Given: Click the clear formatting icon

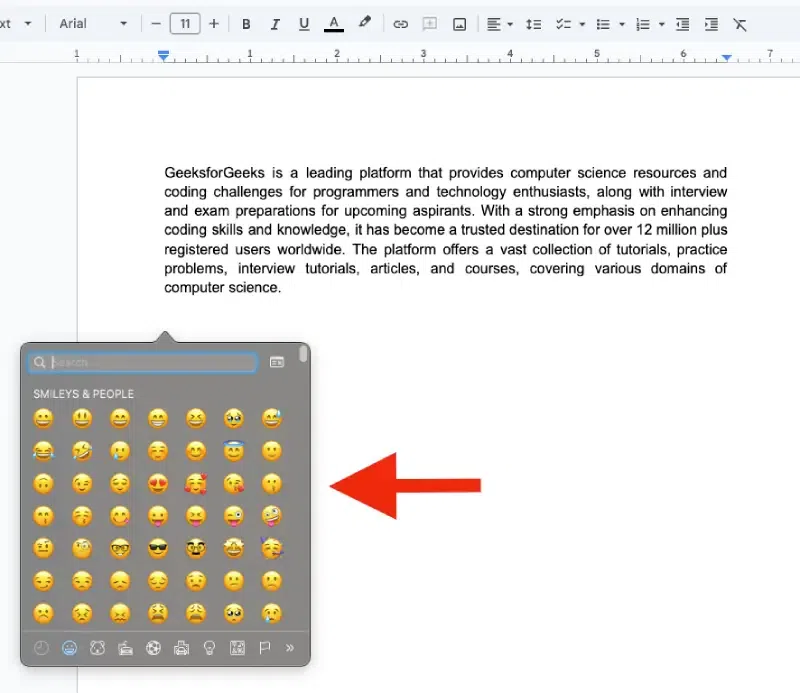Looking at the screenshot, I should click(740, 24).
